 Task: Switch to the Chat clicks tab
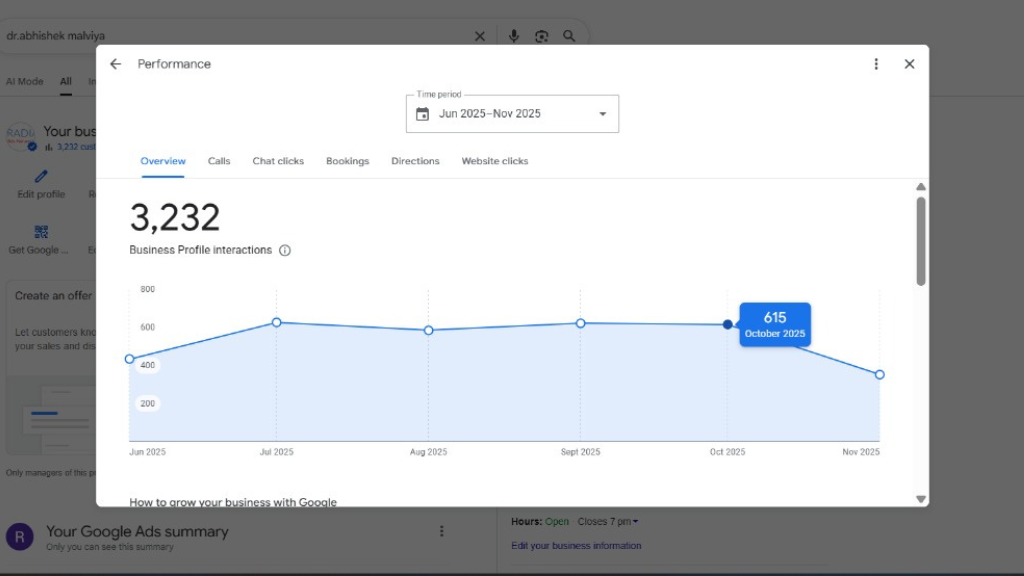click(x=278, y=161)
